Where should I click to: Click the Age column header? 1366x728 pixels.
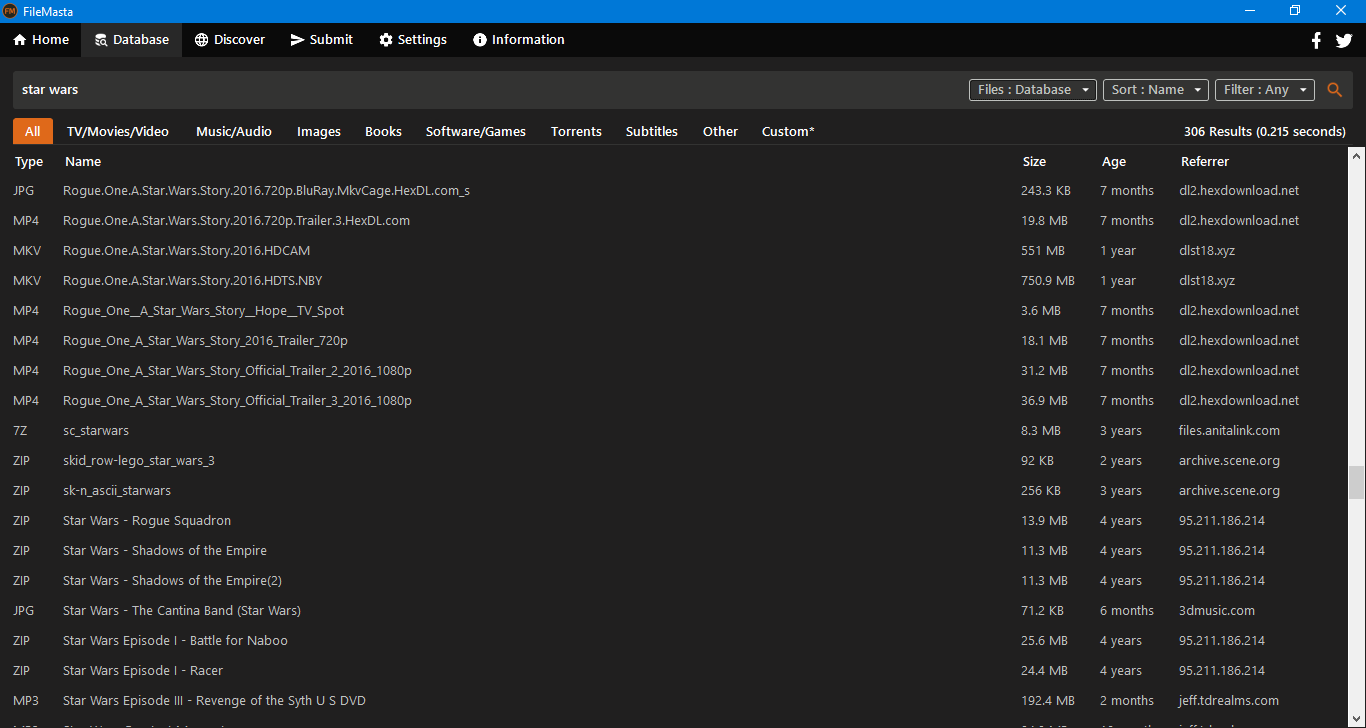point(1113,162)
